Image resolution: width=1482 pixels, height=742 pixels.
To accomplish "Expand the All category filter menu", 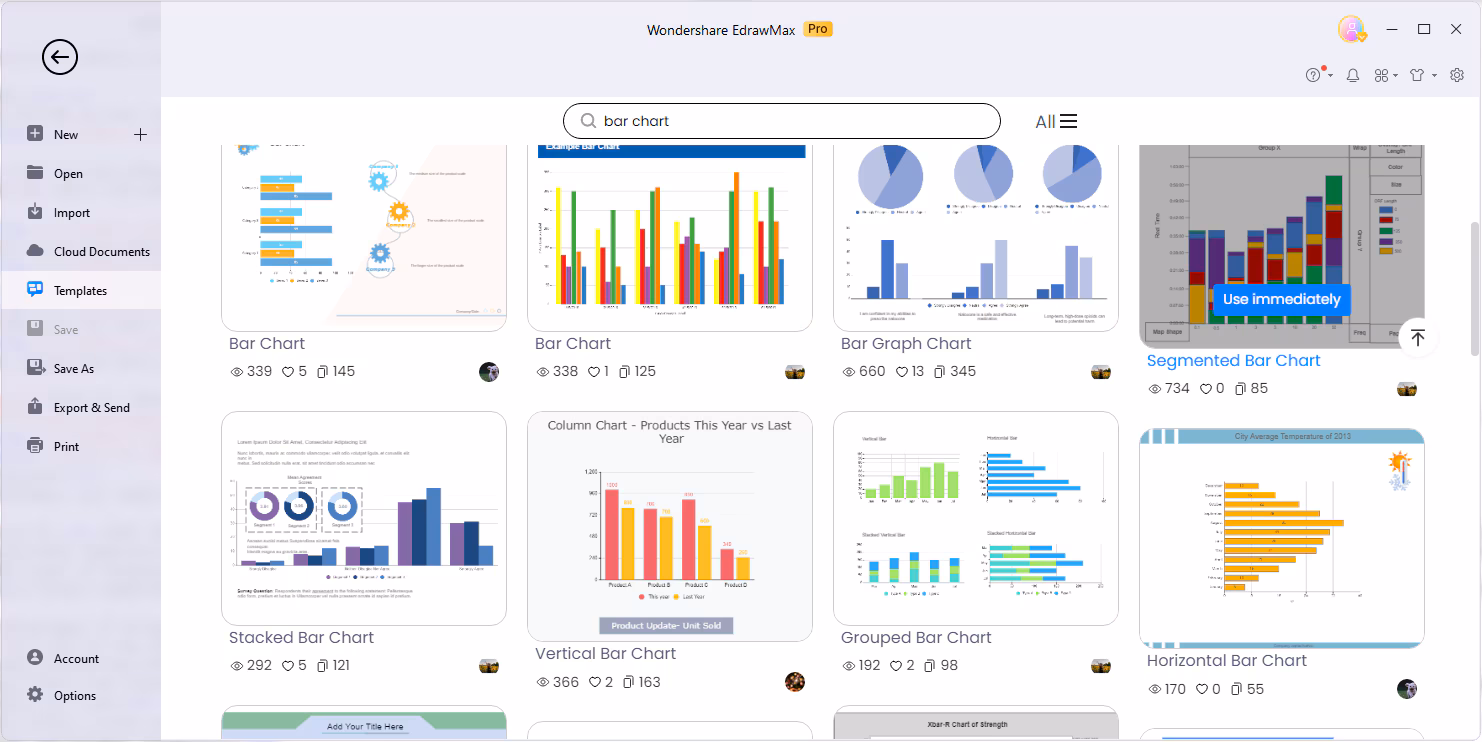I will point(1056,121).
